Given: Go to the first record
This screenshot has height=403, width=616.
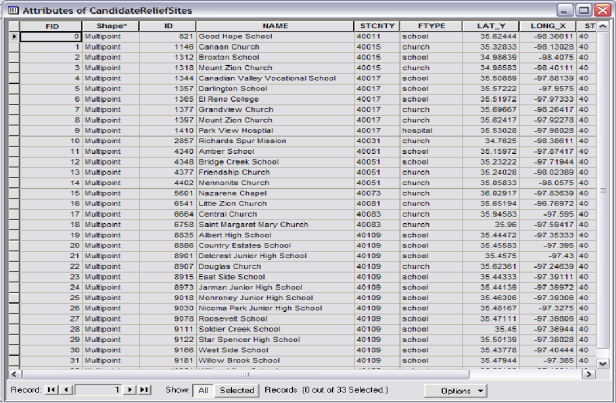Looking at the screenshot, I should (x=53, y=389).
